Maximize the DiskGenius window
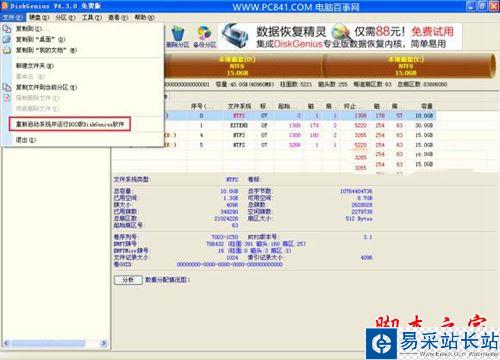This screenshot has width=500, height=360. pyautogui.click(x=482, y=6)
